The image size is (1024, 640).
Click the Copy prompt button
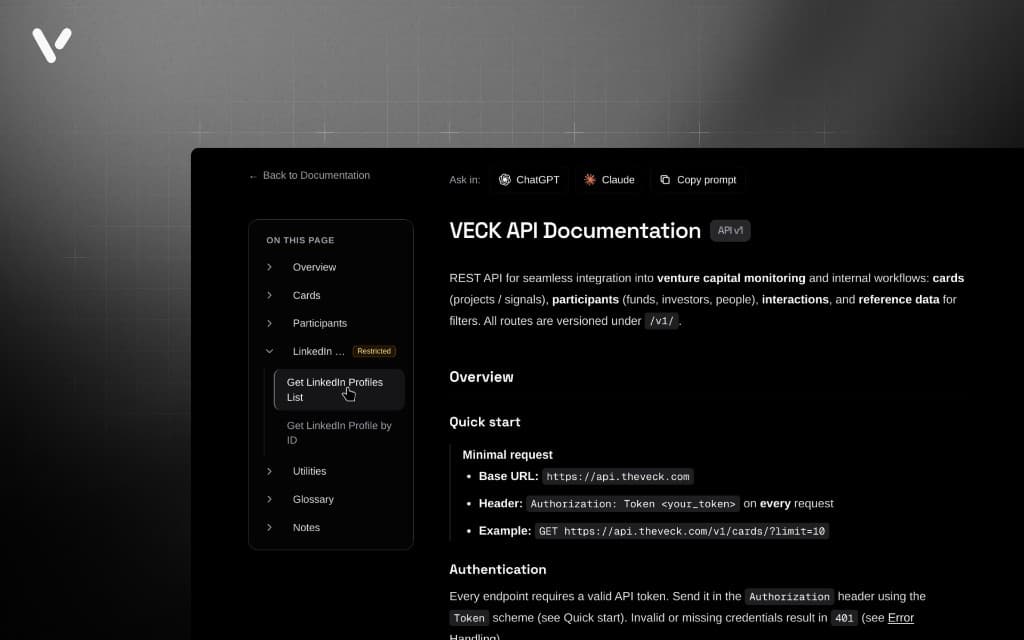click(698, 180)
